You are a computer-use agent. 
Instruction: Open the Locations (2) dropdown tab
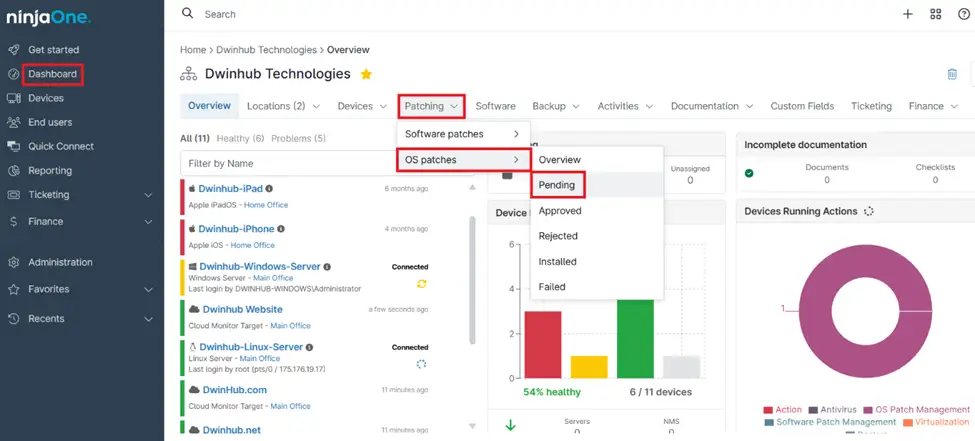[284, 106]
